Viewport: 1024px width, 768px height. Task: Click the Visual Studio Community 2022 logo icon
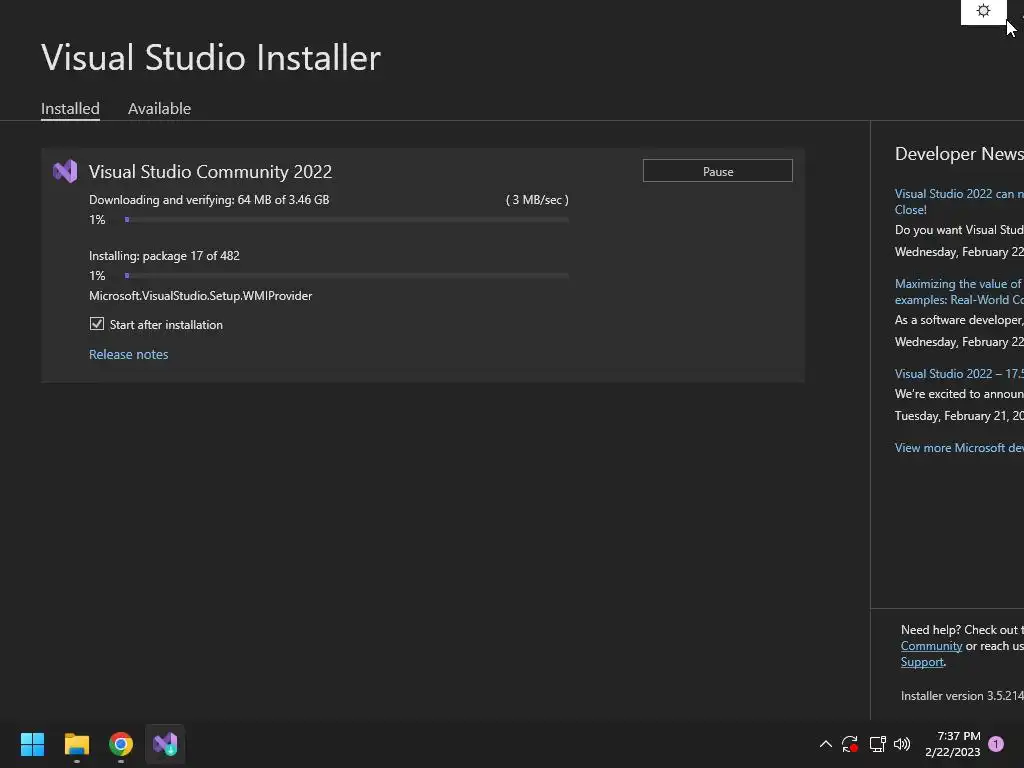pyautogui.click(x=65, y=172)
